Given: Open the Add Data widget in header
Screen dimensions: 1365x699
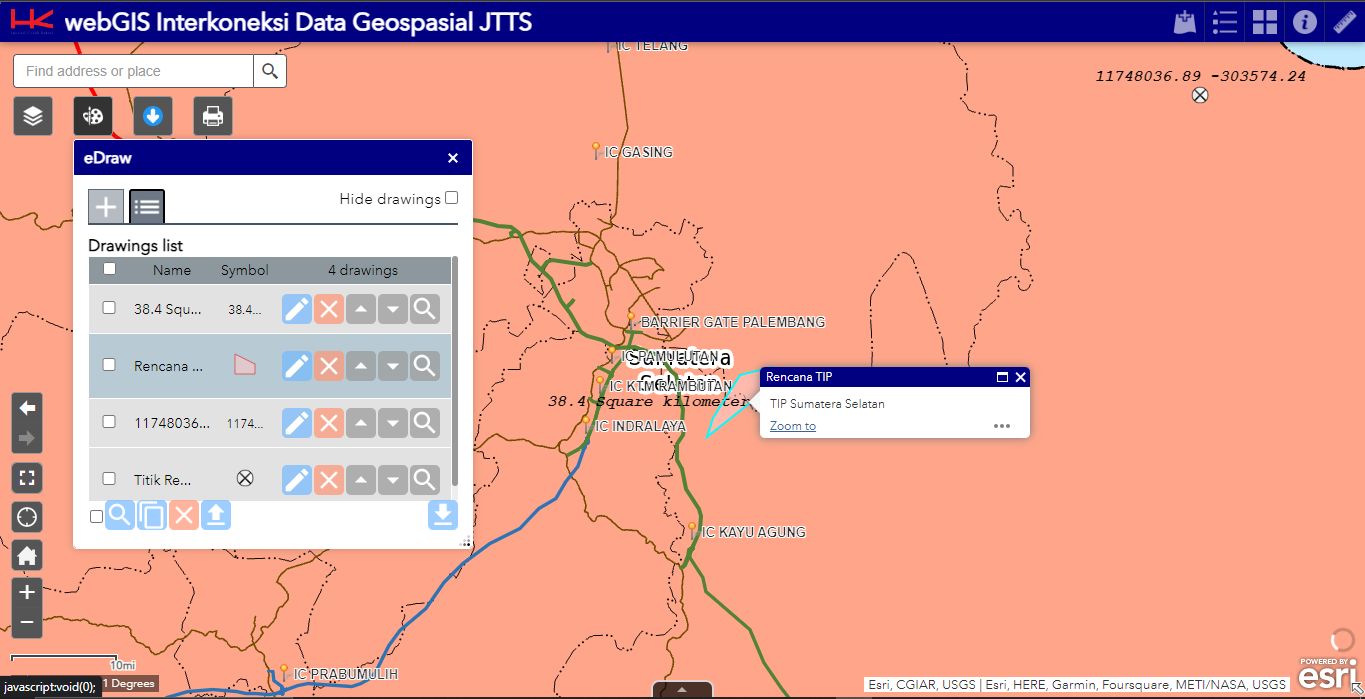Looking at the screenshot, I should [x=1185, y=22].
